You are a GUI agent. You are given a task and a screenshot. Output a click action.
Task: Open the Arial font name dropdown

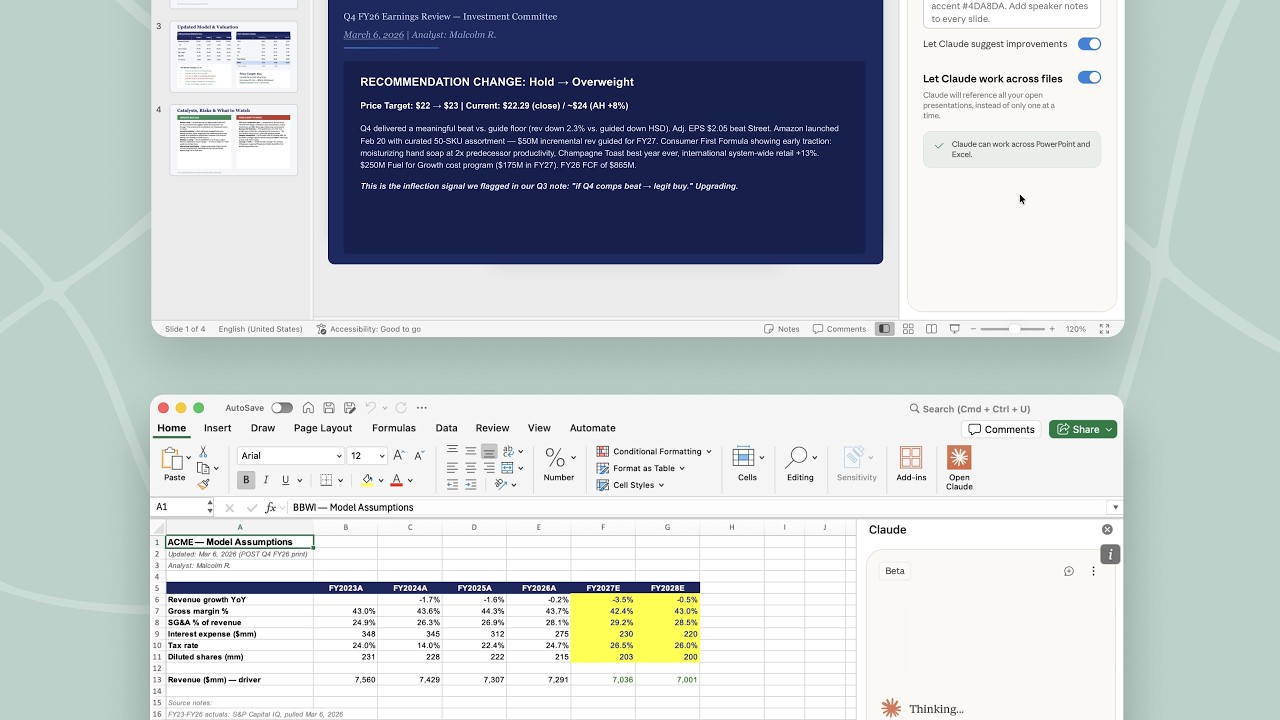pyautogui.click(x=339, y=456)
